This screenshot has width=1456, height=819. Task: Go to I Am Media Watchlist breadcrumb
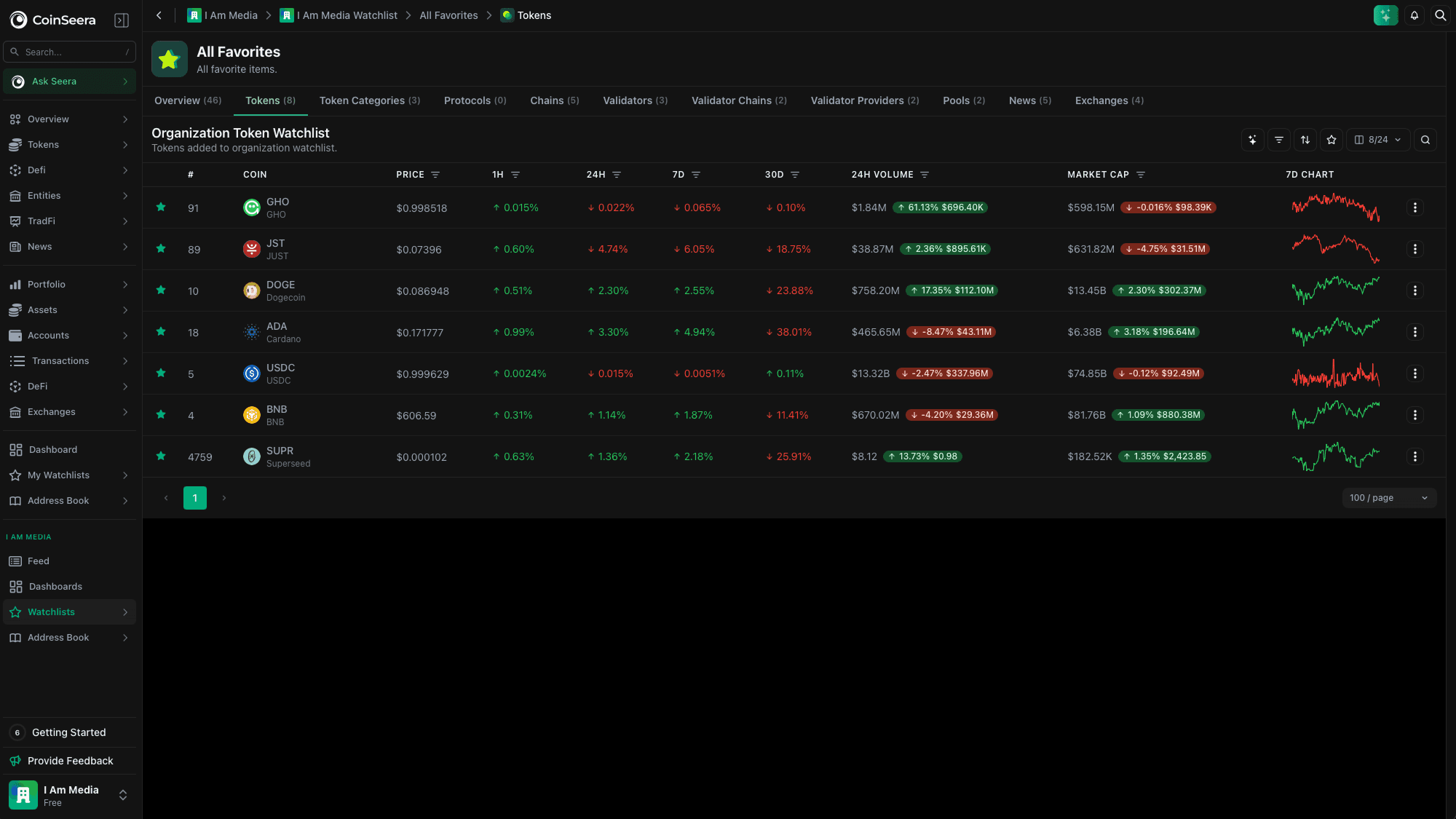[339, 15]
